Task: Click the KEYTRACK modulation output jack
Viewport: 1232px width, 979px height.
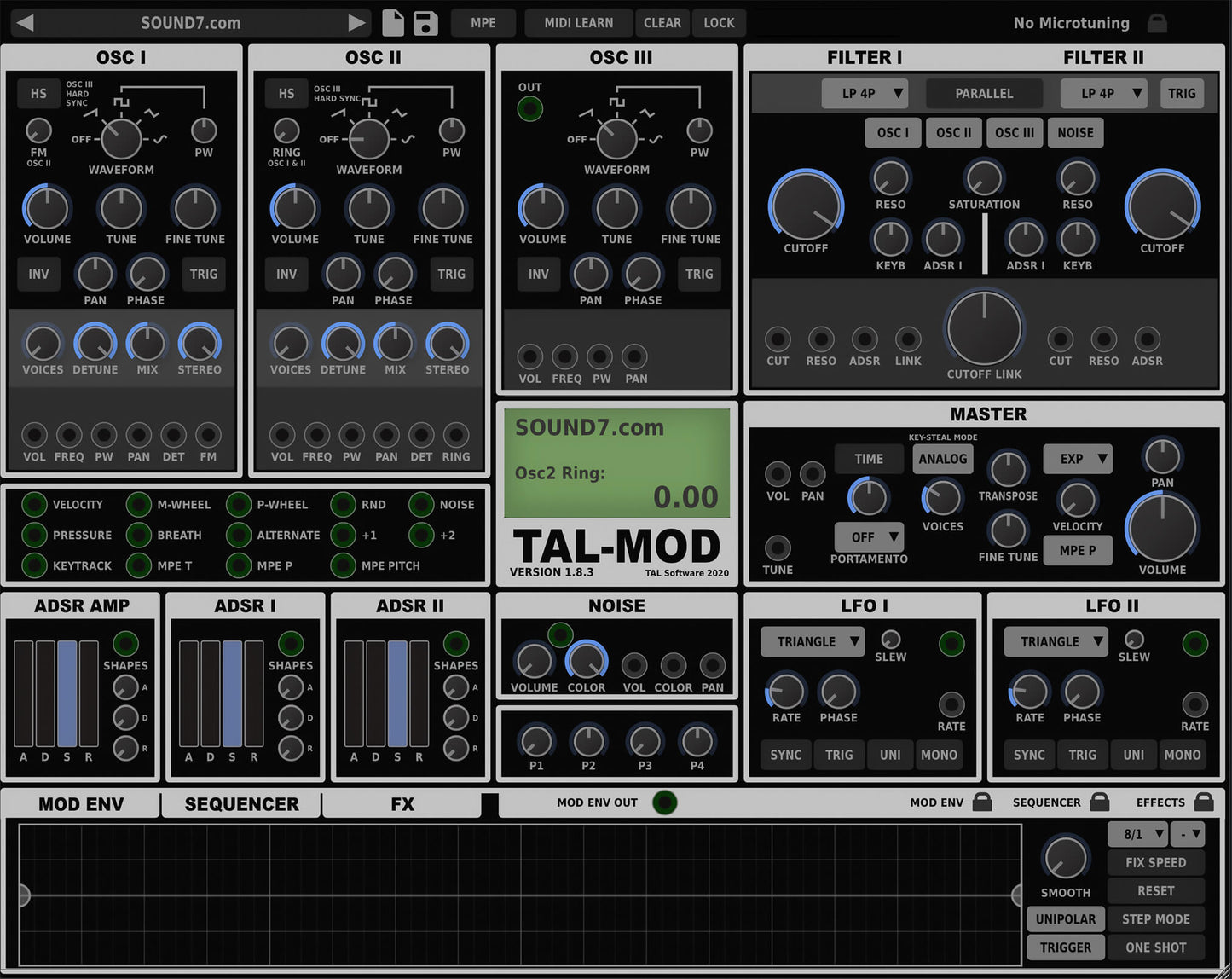Action: 34,565
